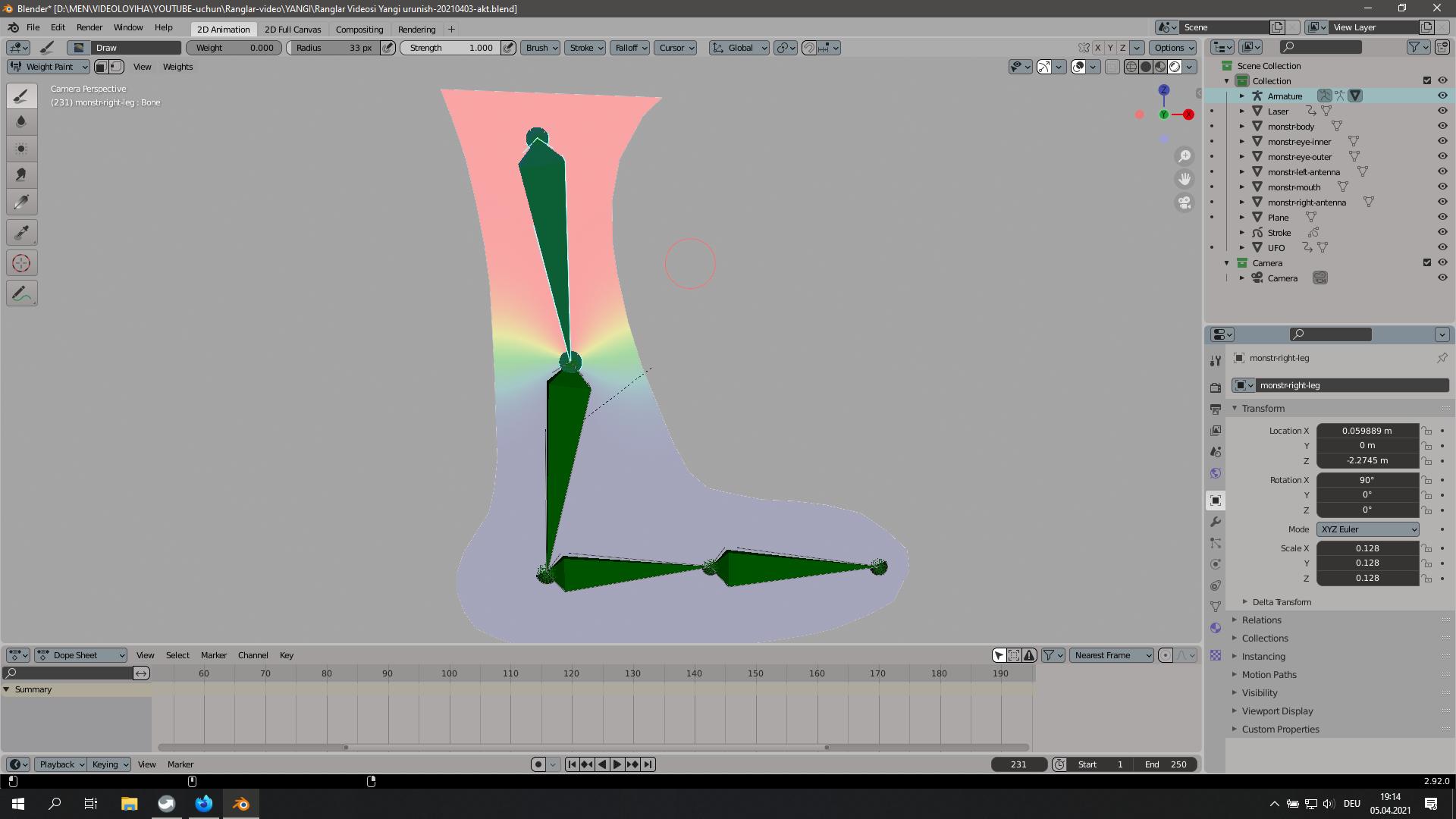Screen dimensions: 1456x819
Task: Toggle the lock on Location X
Action: tap(1426, 430)
